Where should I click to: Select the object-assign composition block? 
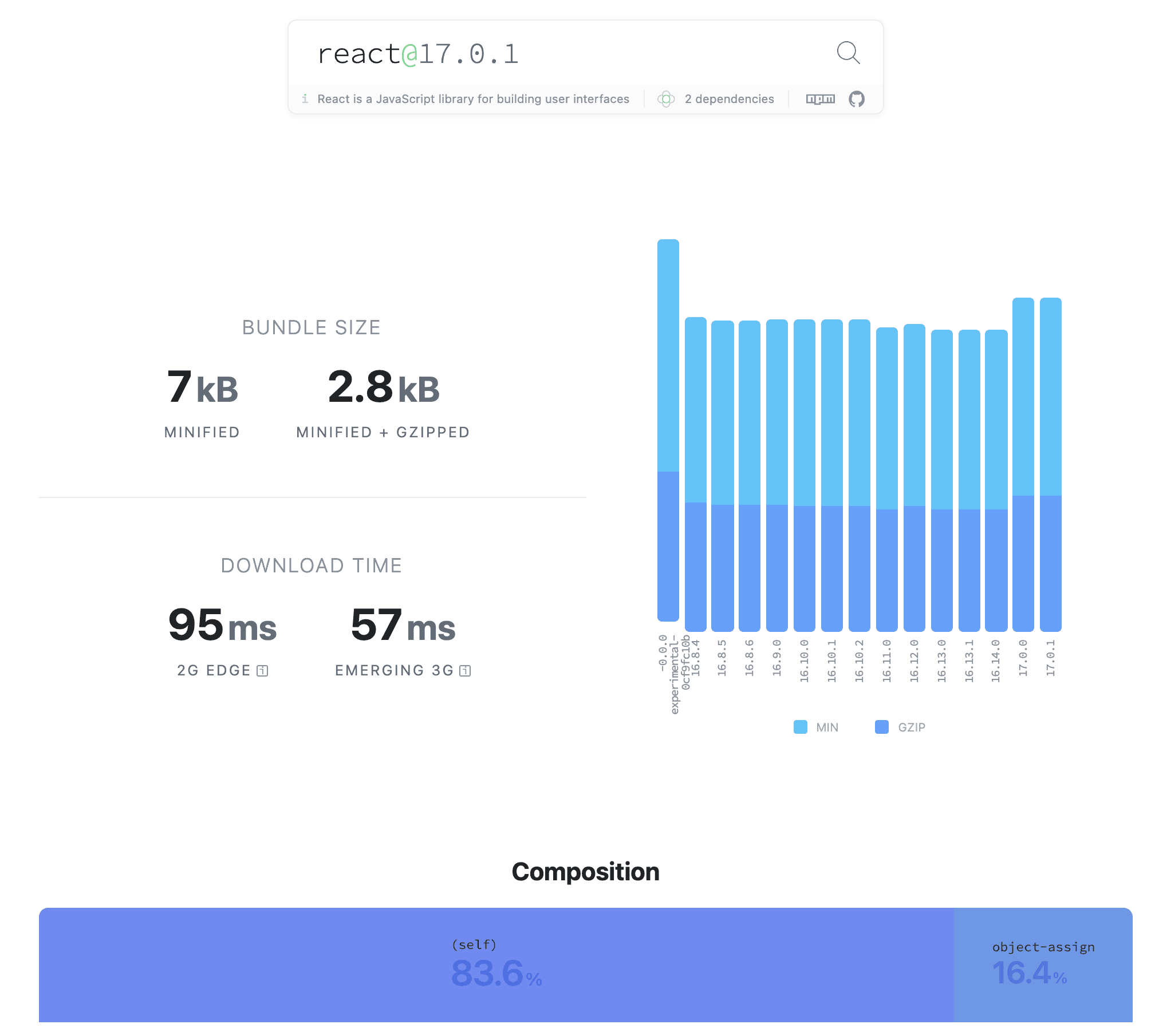[1043, 964]
